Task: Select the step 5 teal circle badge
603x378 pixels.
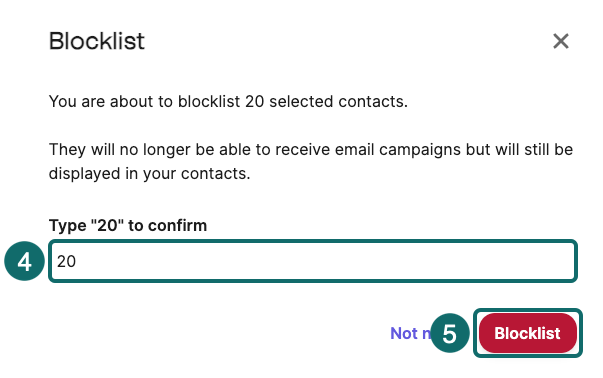Action: pos(450,333)
